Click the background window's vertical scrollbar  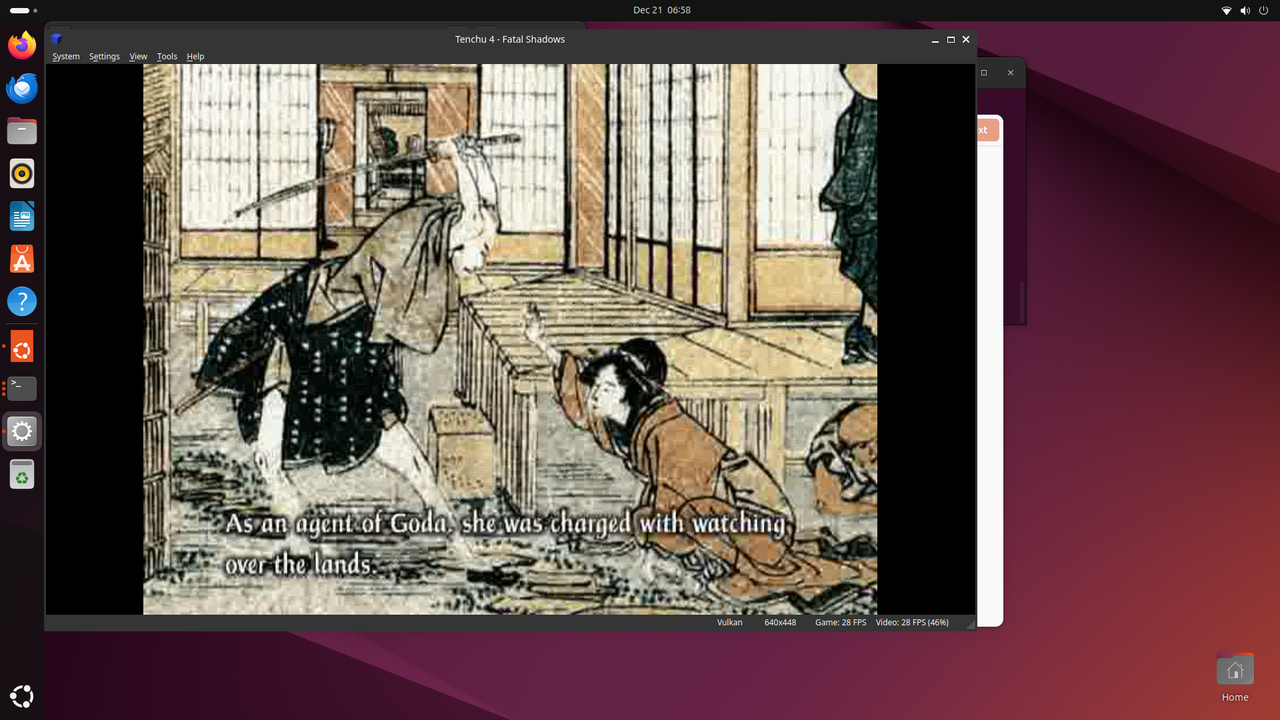coord(1021,300)
